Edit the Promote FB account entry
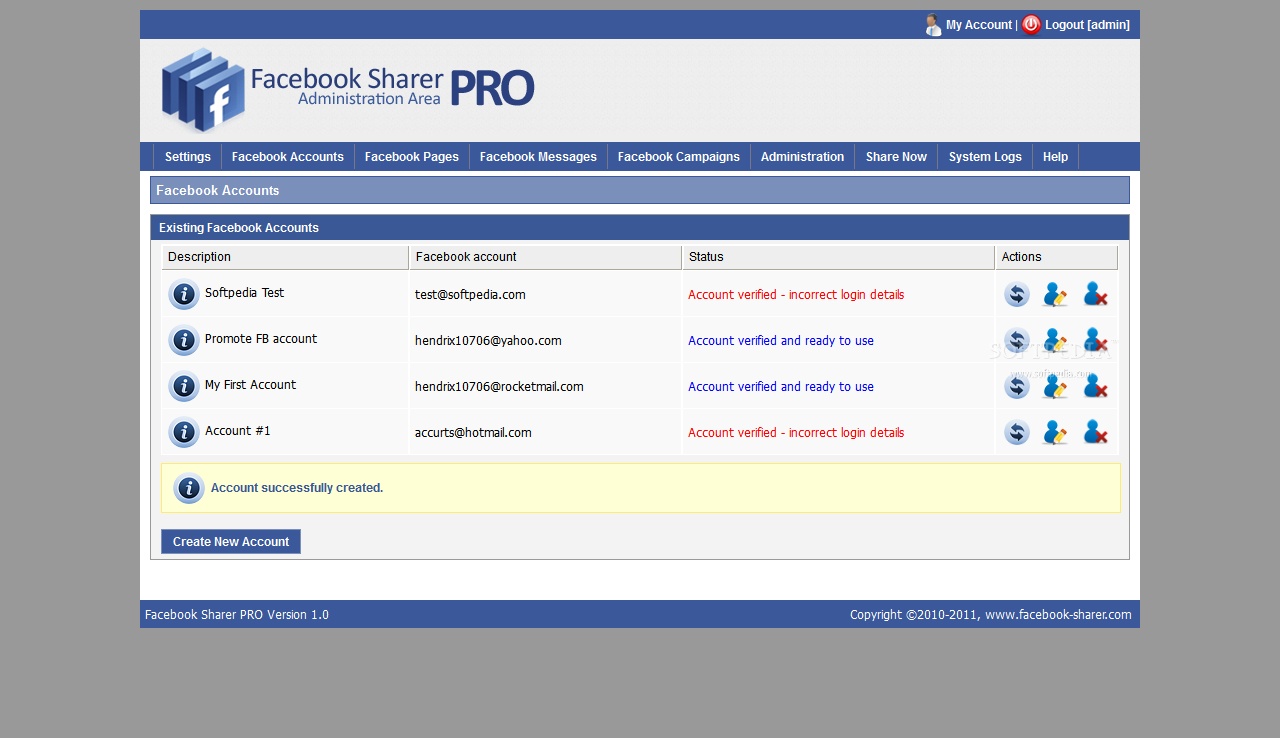Image resolution: width=1280 pixels, height=738 pixels. tap(1055, 340)
